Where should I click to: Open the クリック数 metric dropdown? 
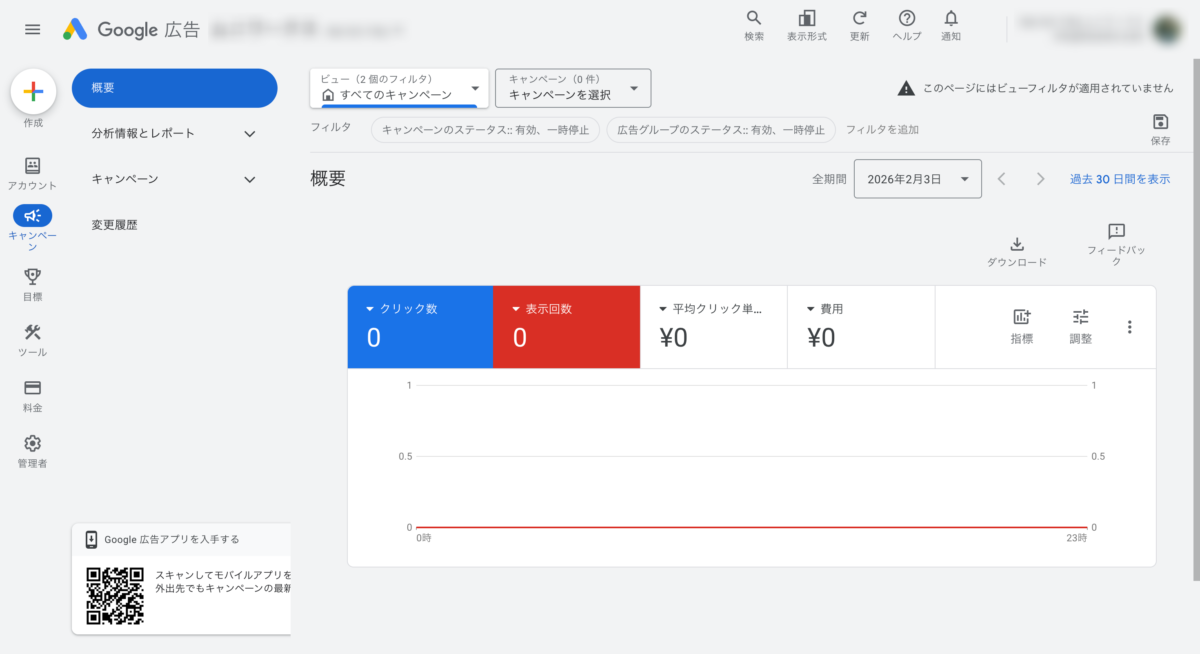370,309
